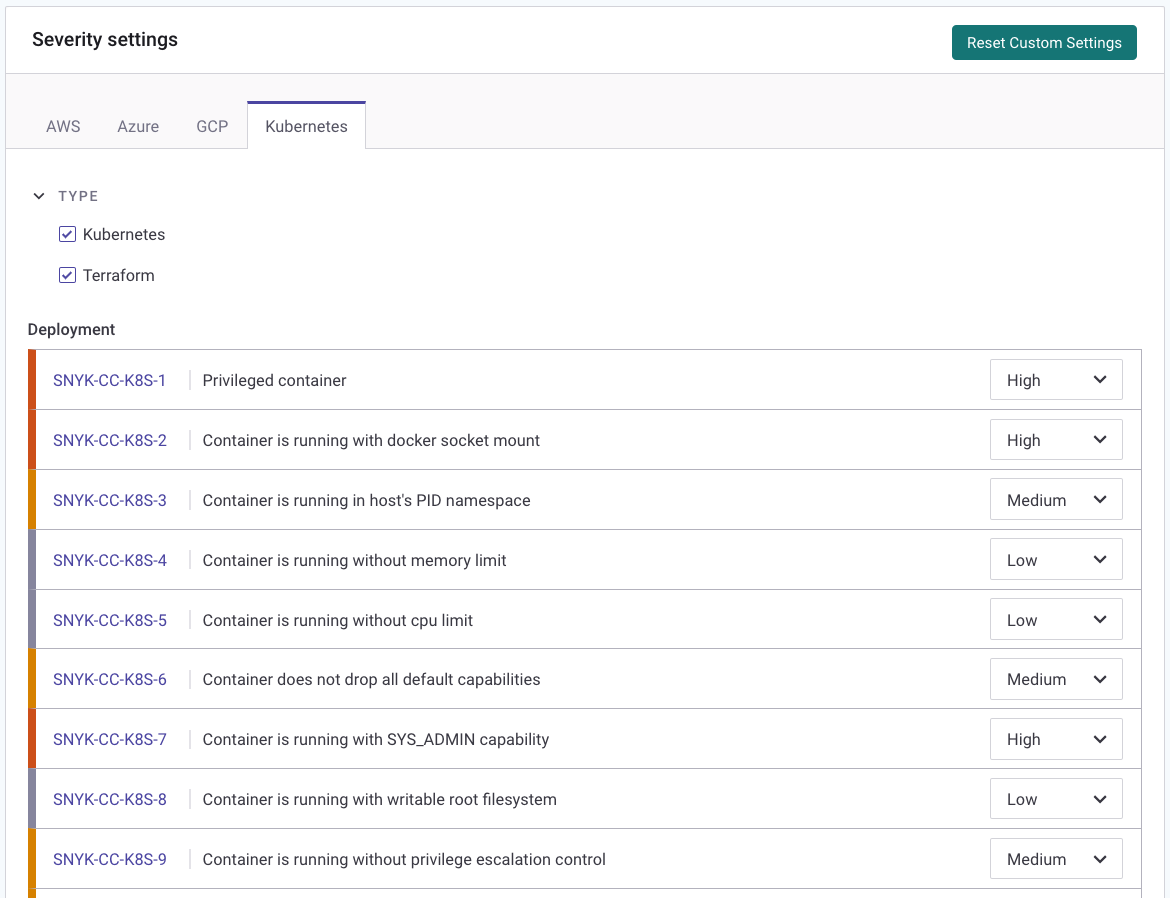Open severity dropdown for host's PID namespace
This screenshot has height=898, width=1170.
pos(1056,500)
